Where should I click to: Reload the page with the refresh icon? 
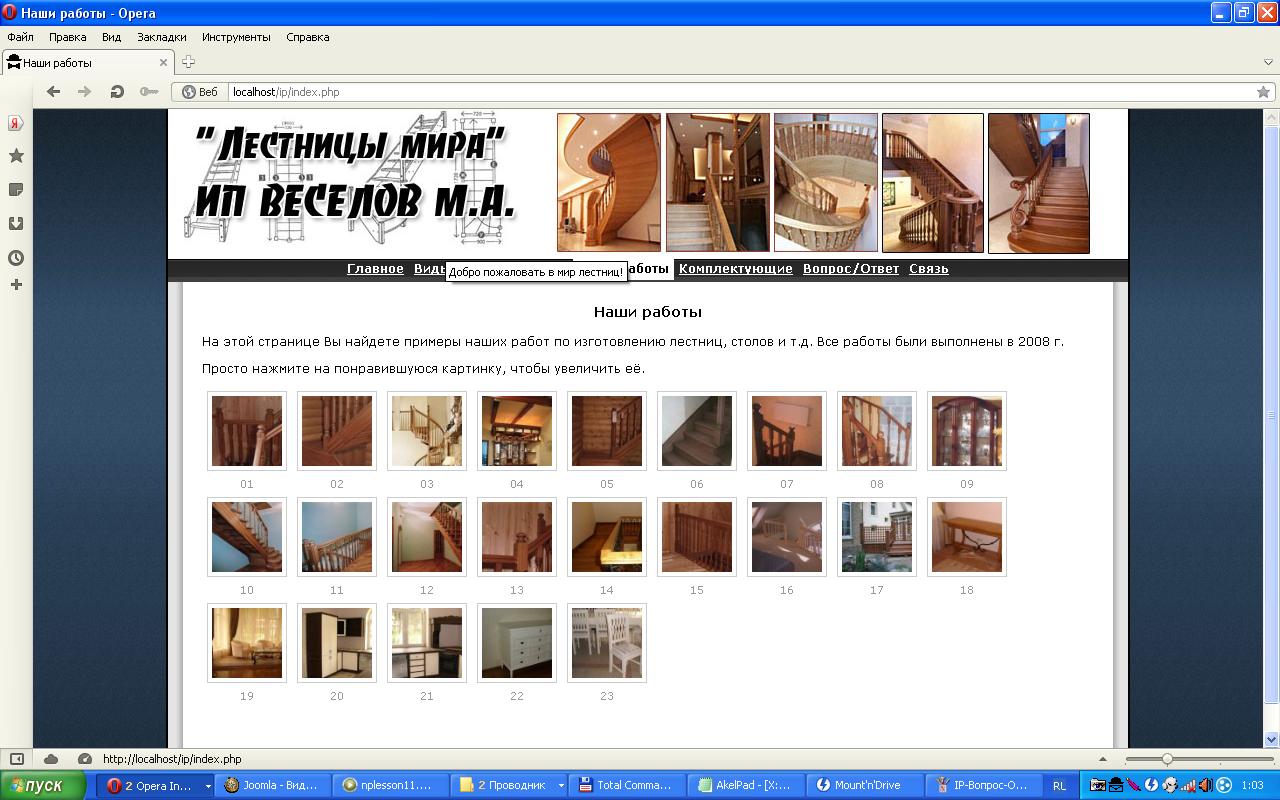click(x=117, y=92)
